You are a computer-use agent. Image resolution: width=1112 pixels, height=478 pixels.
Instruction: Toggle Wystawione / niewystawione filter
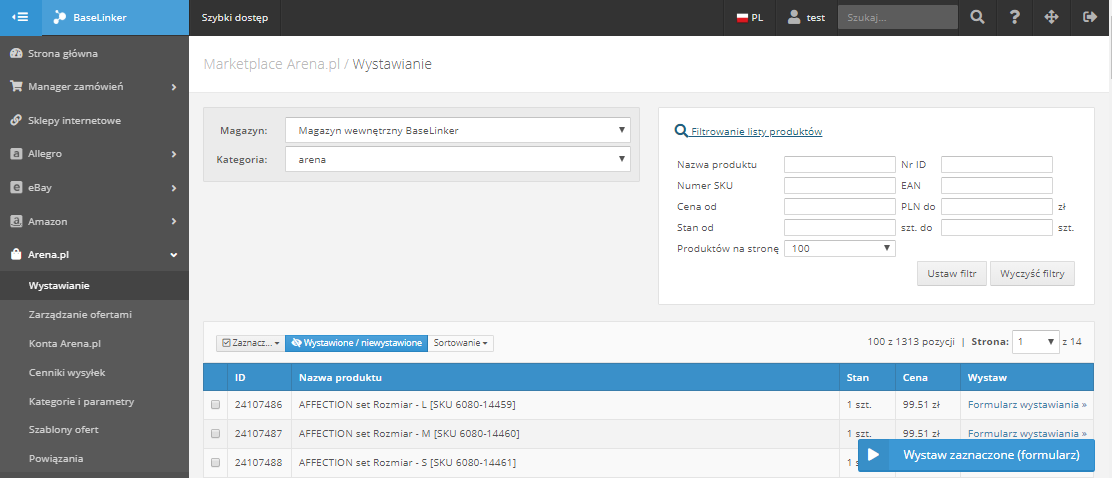click(357, 343)
